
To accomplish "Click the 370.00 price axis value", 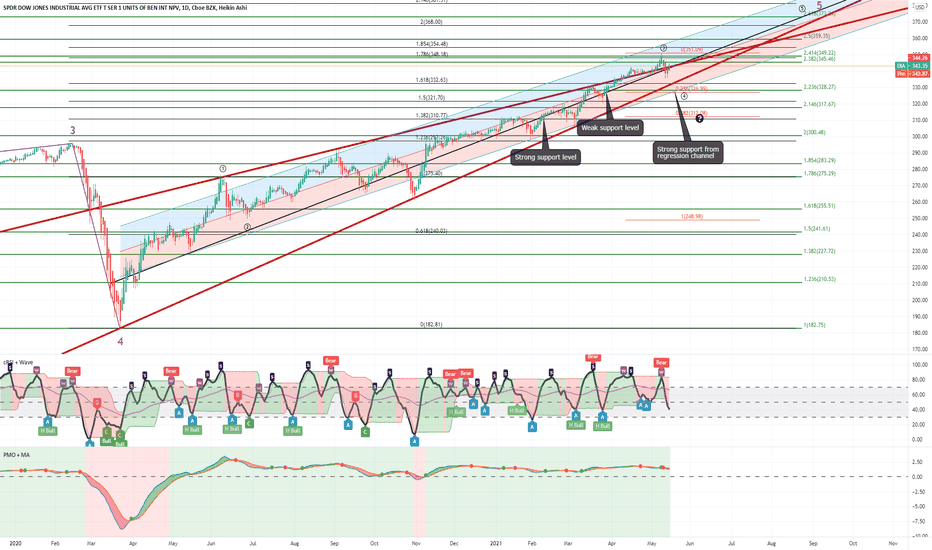I will click(x=919, y=22).
